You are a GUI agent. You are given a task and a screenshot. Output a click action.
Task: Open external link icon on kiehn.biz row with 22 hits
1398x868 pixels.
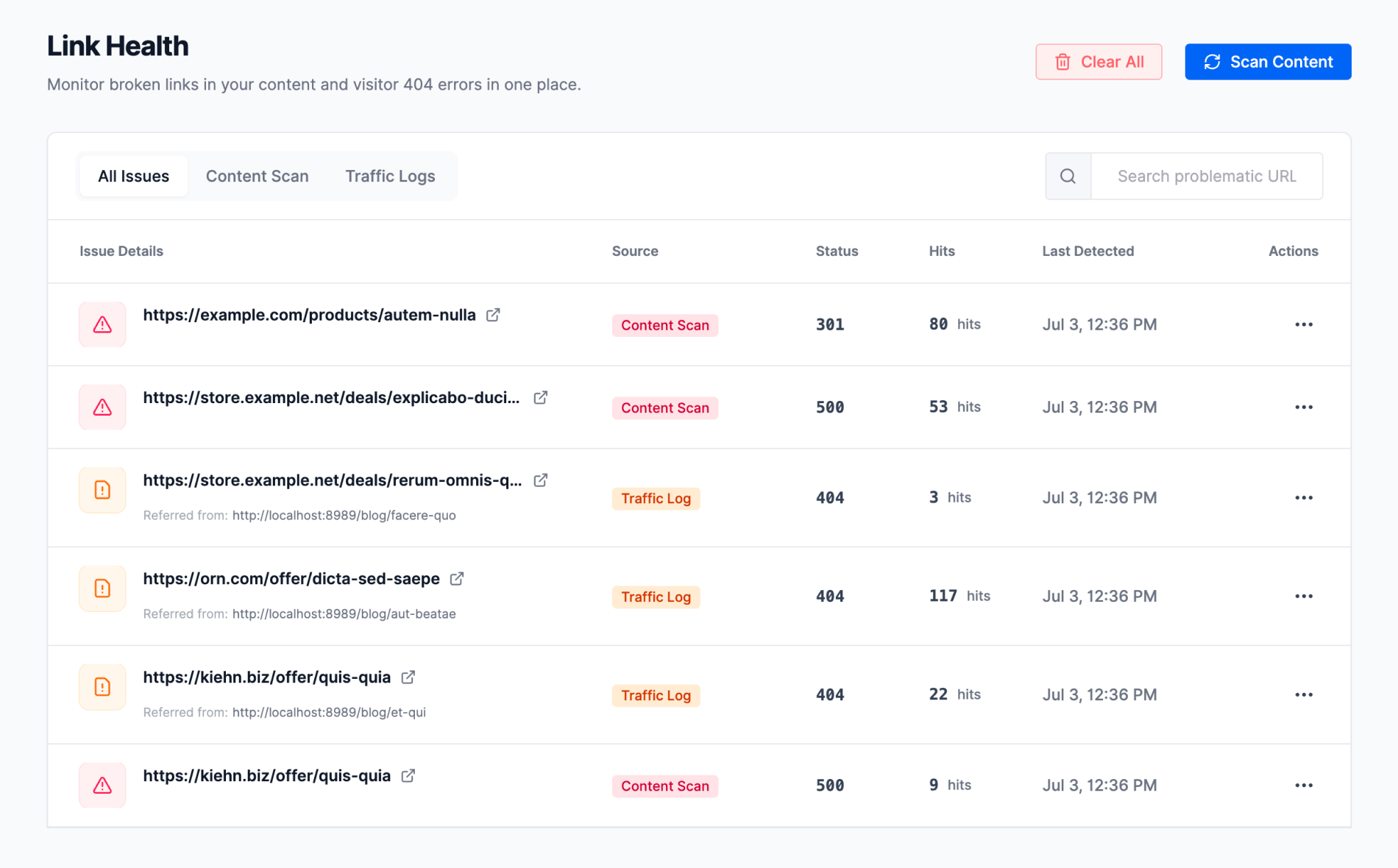click(408, 677)
